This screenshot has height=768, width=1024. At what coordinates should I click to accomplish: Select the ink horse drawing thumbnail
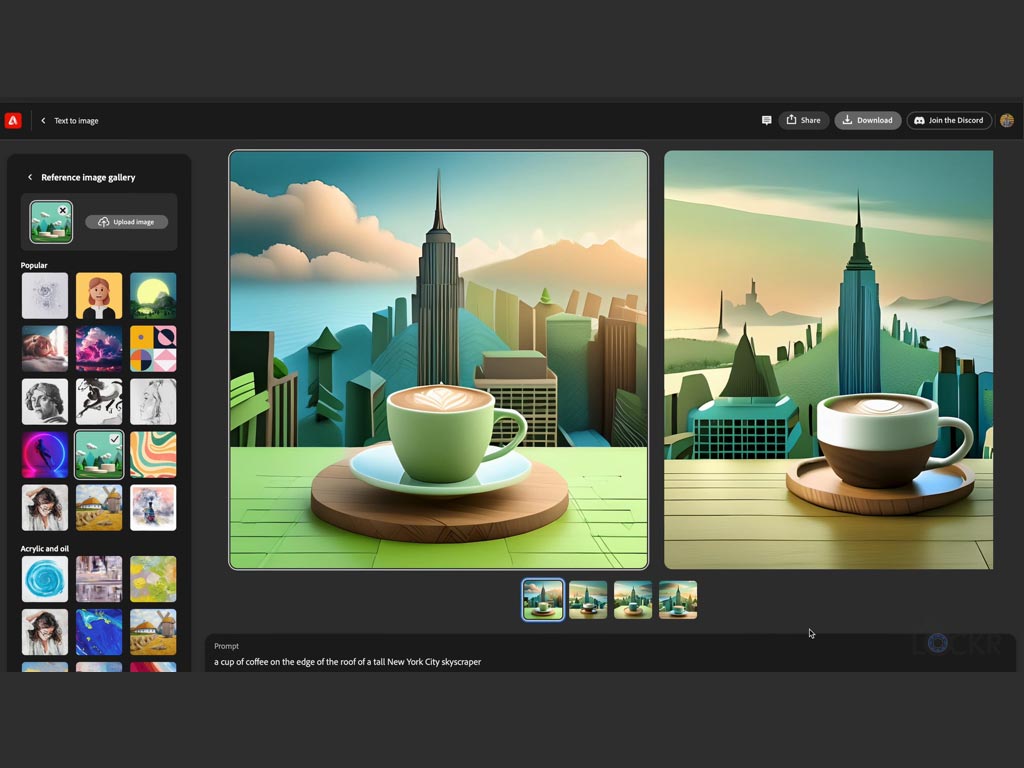point(99,402)
